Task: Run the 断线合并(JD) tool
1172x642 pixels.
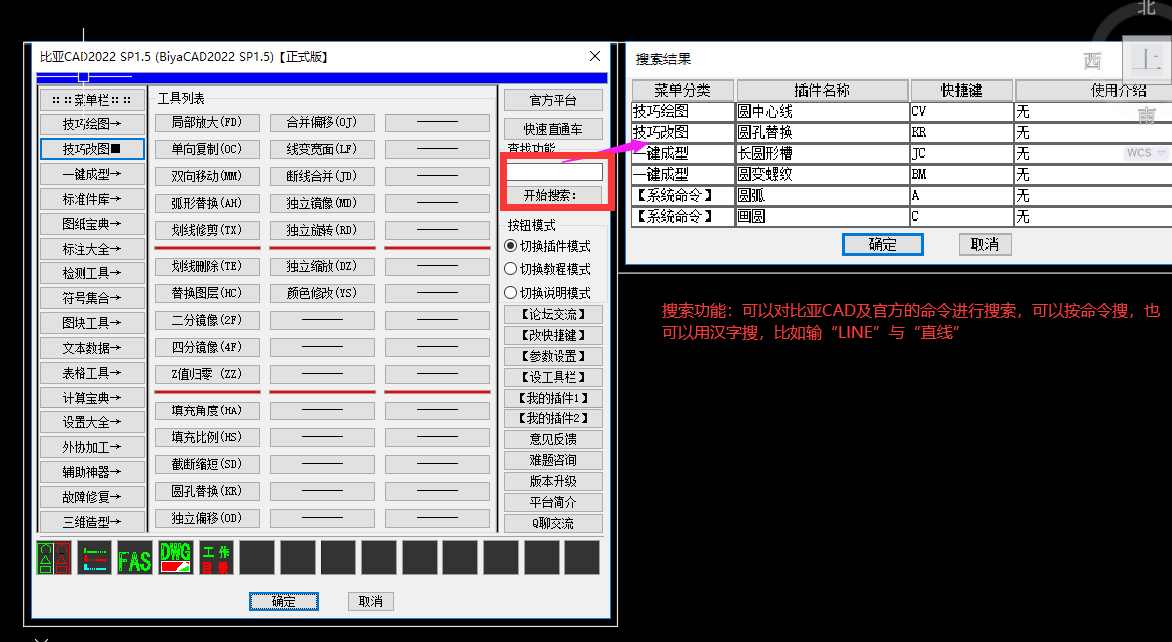Action: (x=322, y=176)
